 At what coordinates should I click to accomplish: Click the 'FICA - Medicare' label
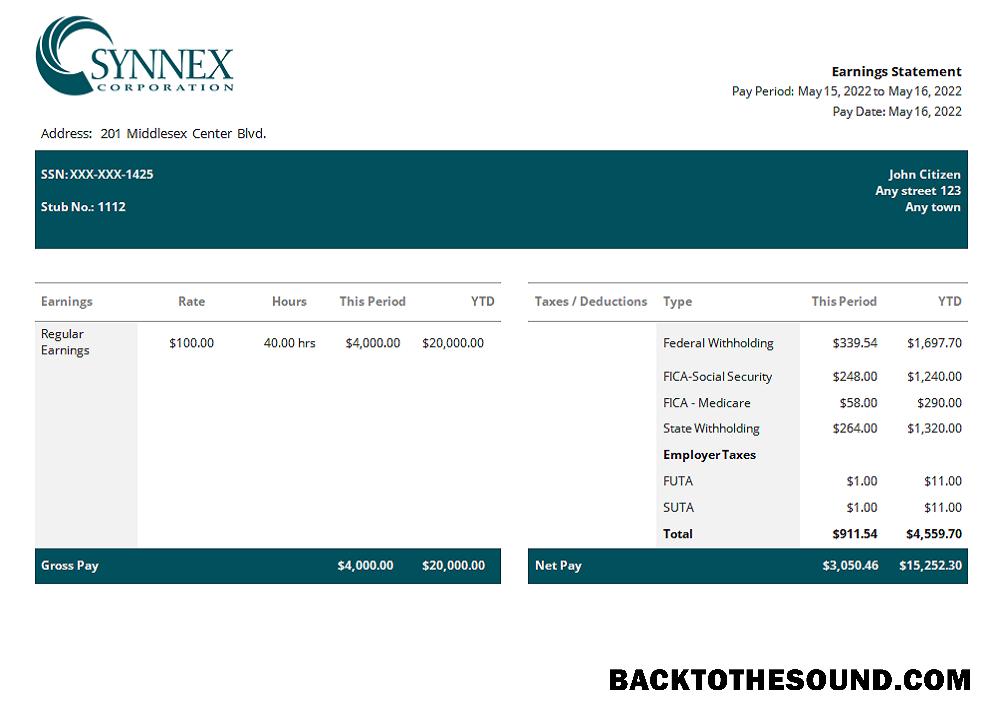(707, 403)
